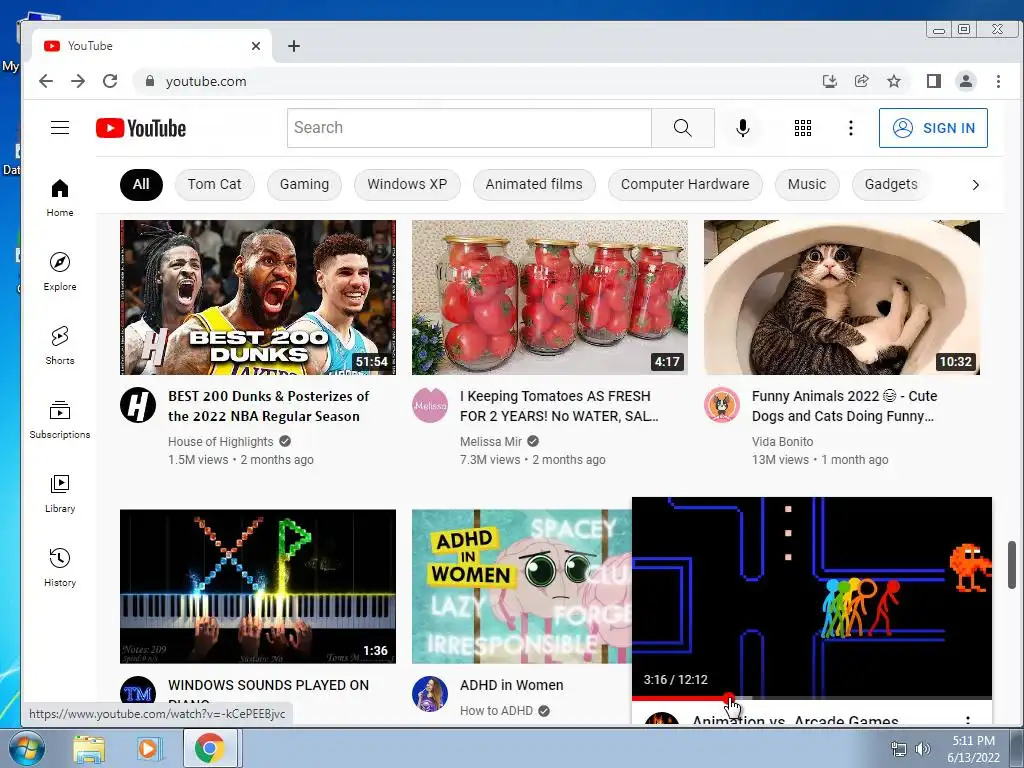Open Shorts in sidebar

tap(59, 345)
